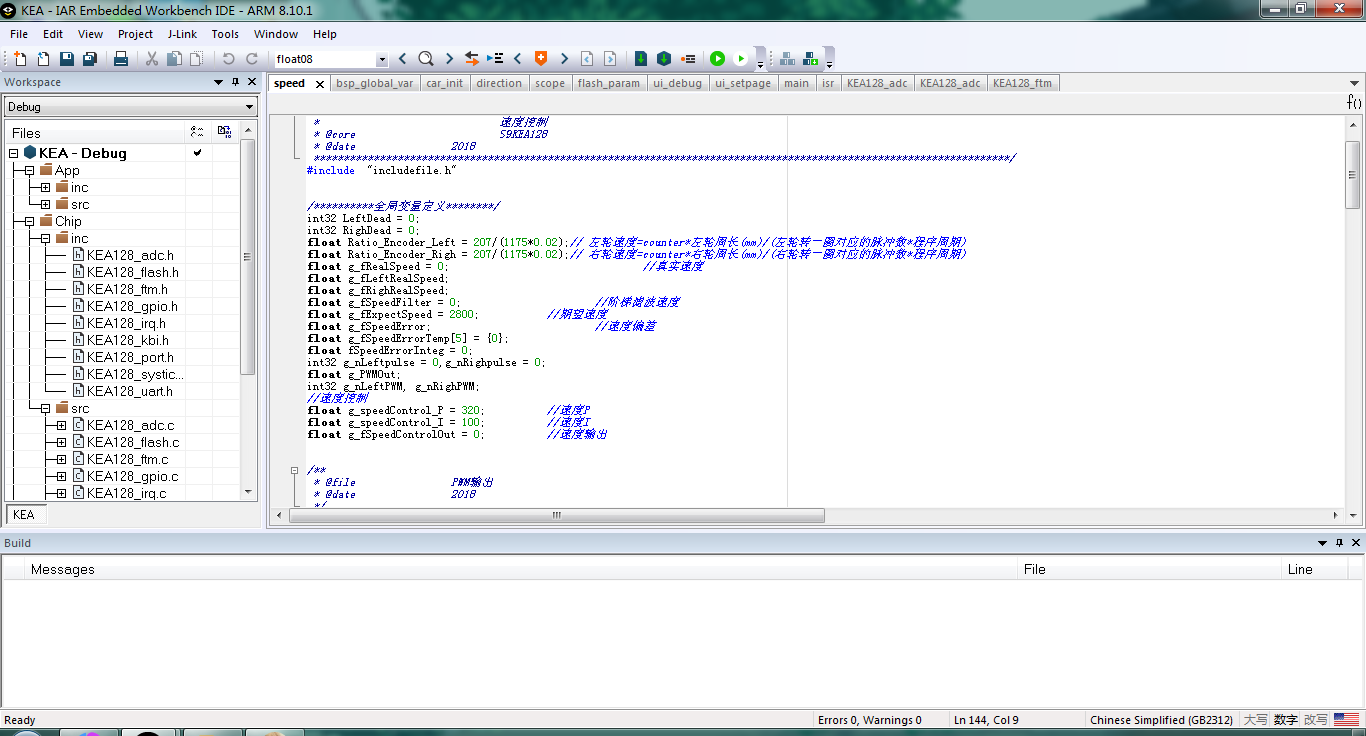Pin or unpin the Build panel

point(1340,543)
